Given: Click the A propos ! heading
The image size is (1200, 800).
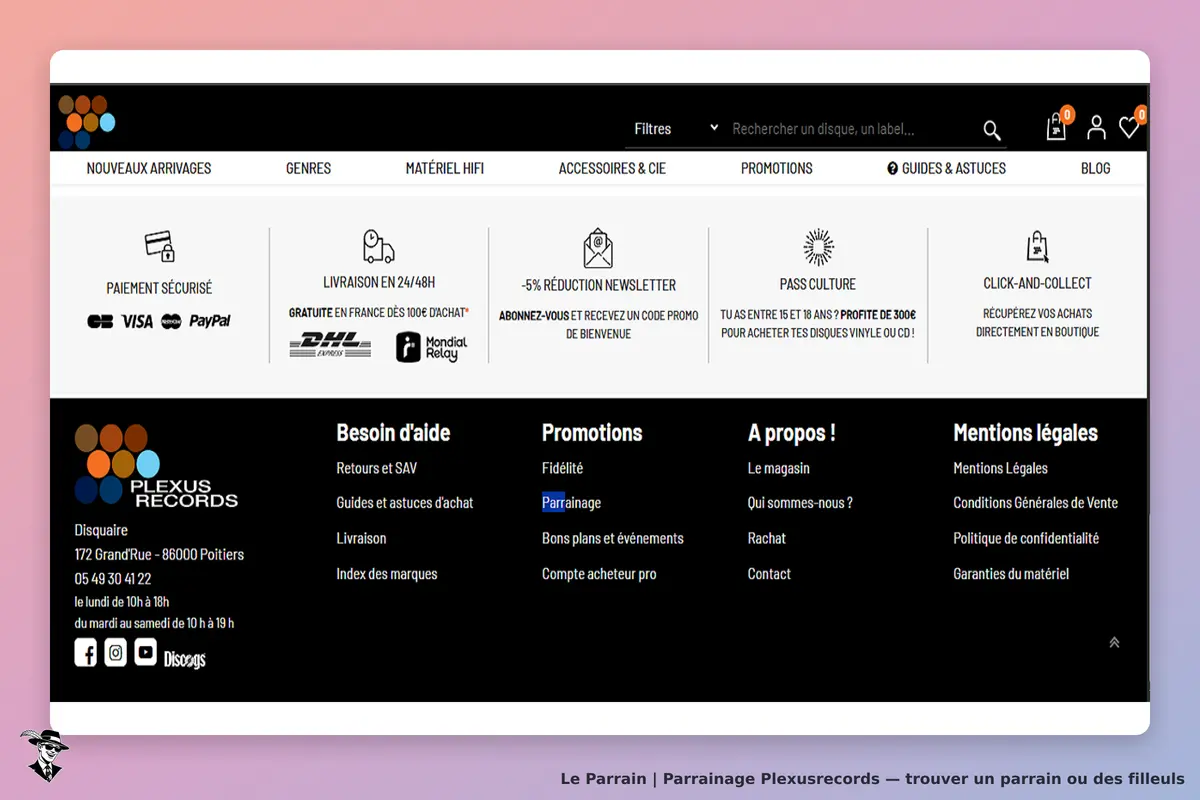Looking at the screenshot, I should click(792, 433).
